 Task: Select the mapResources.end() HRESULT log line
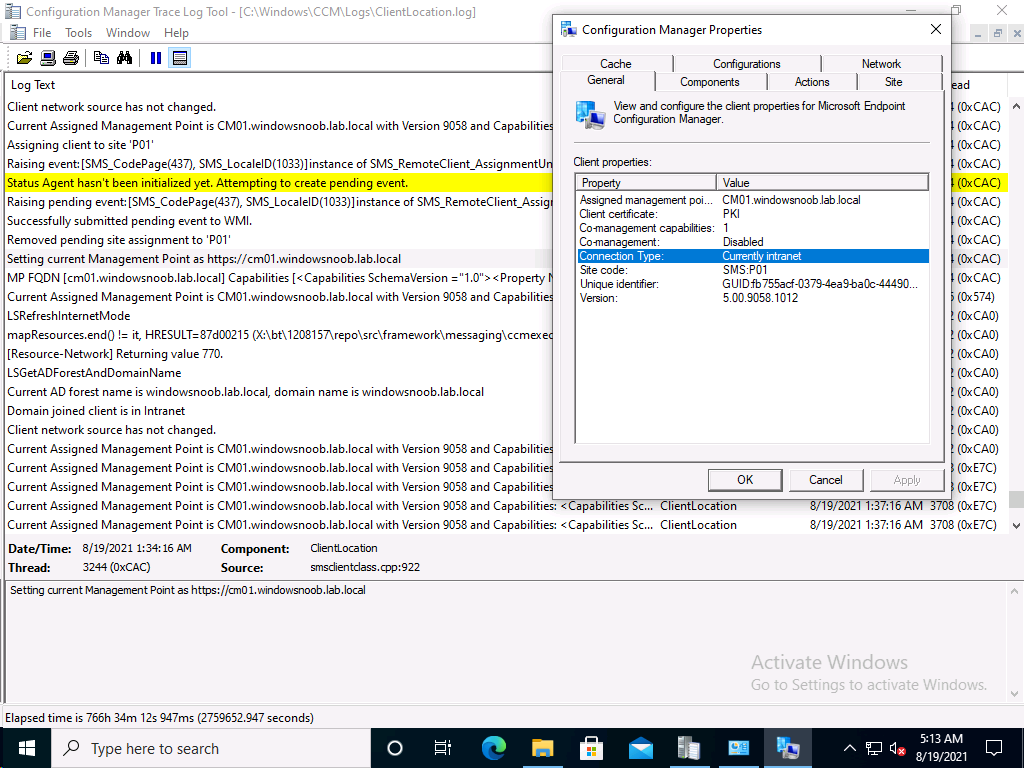[x=279, y=335]
